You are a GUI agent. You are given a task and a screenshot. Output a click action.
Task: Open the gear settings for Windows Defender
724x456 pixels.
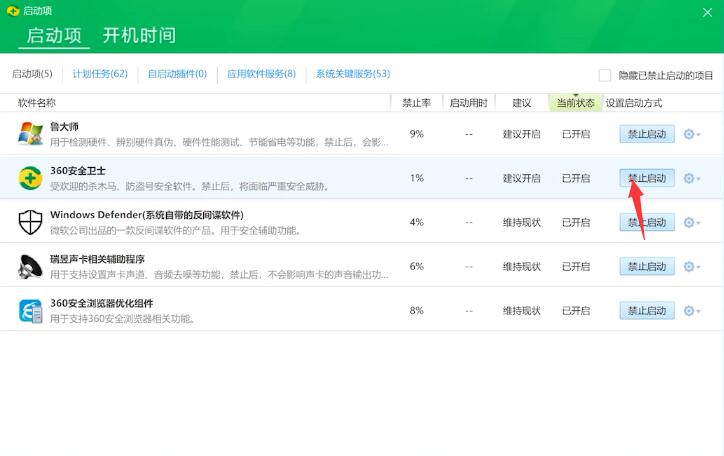click(691, 222)
